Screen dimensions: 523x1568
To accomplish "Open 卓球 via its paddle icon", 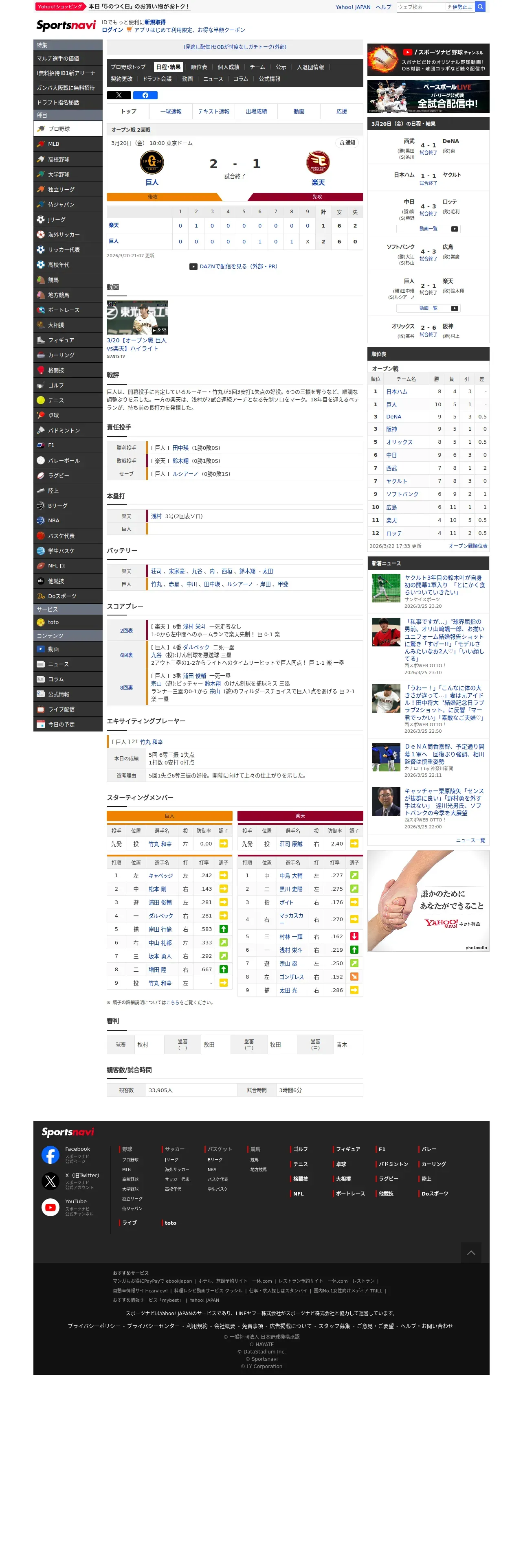I will (x=41, y=415).
